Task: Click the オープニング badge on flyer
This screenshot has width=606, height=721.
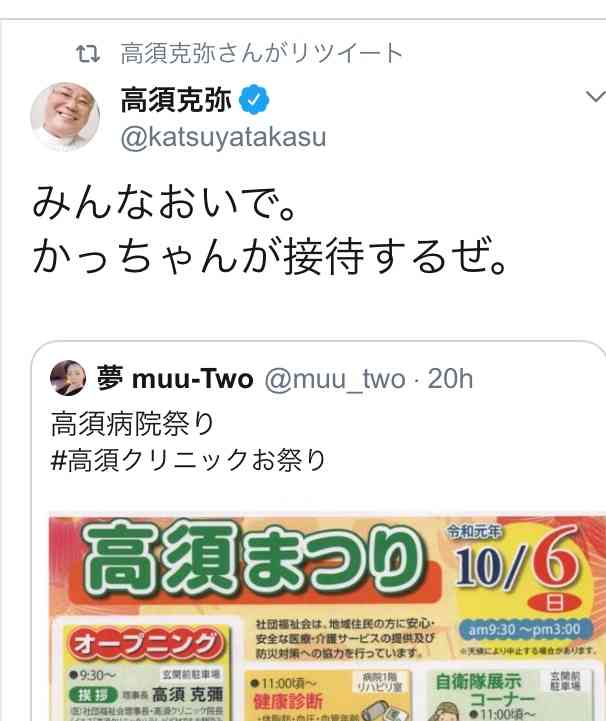Action: pyautogui.click(x=146, y=643)
